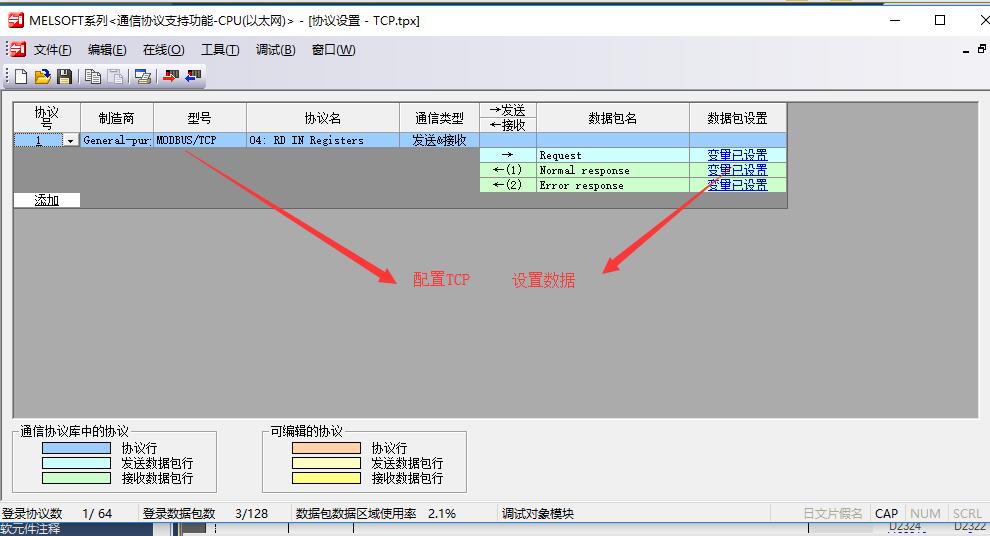Click the 调试对象模块 status bar entry

538,513
